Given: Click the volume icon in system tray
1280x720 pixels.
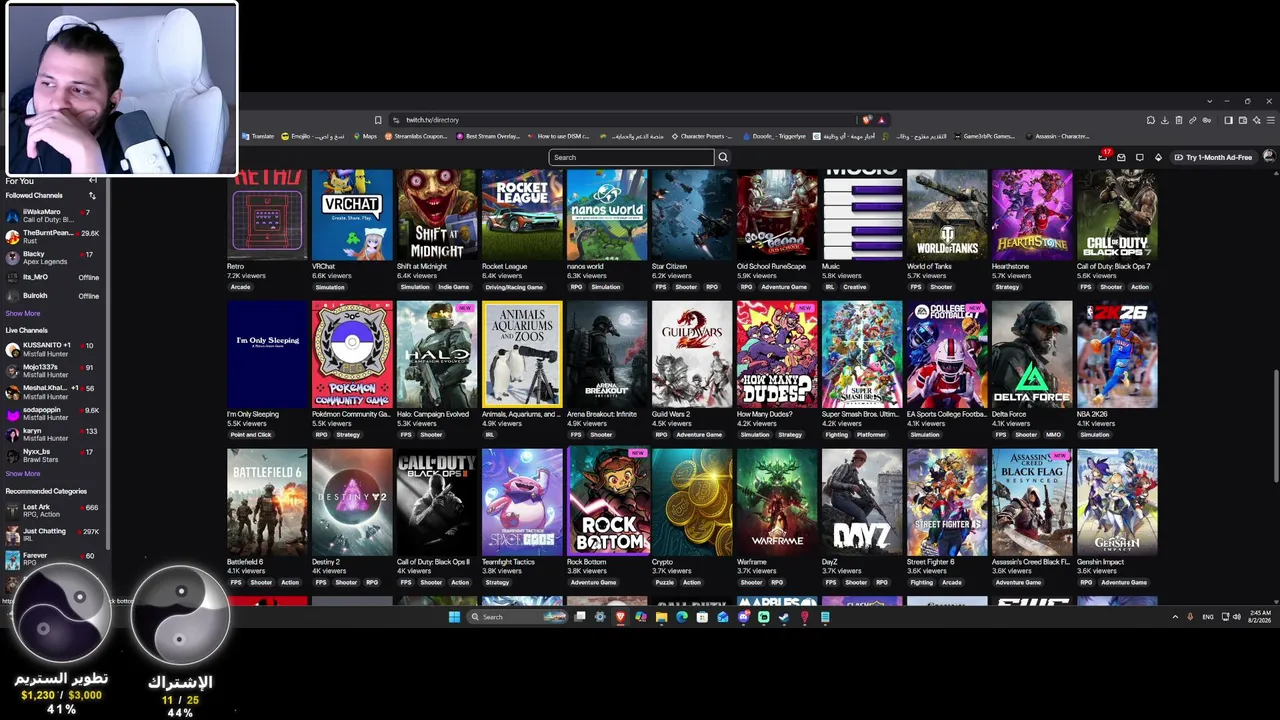Looking at the screenshot, I should 1237,617.
